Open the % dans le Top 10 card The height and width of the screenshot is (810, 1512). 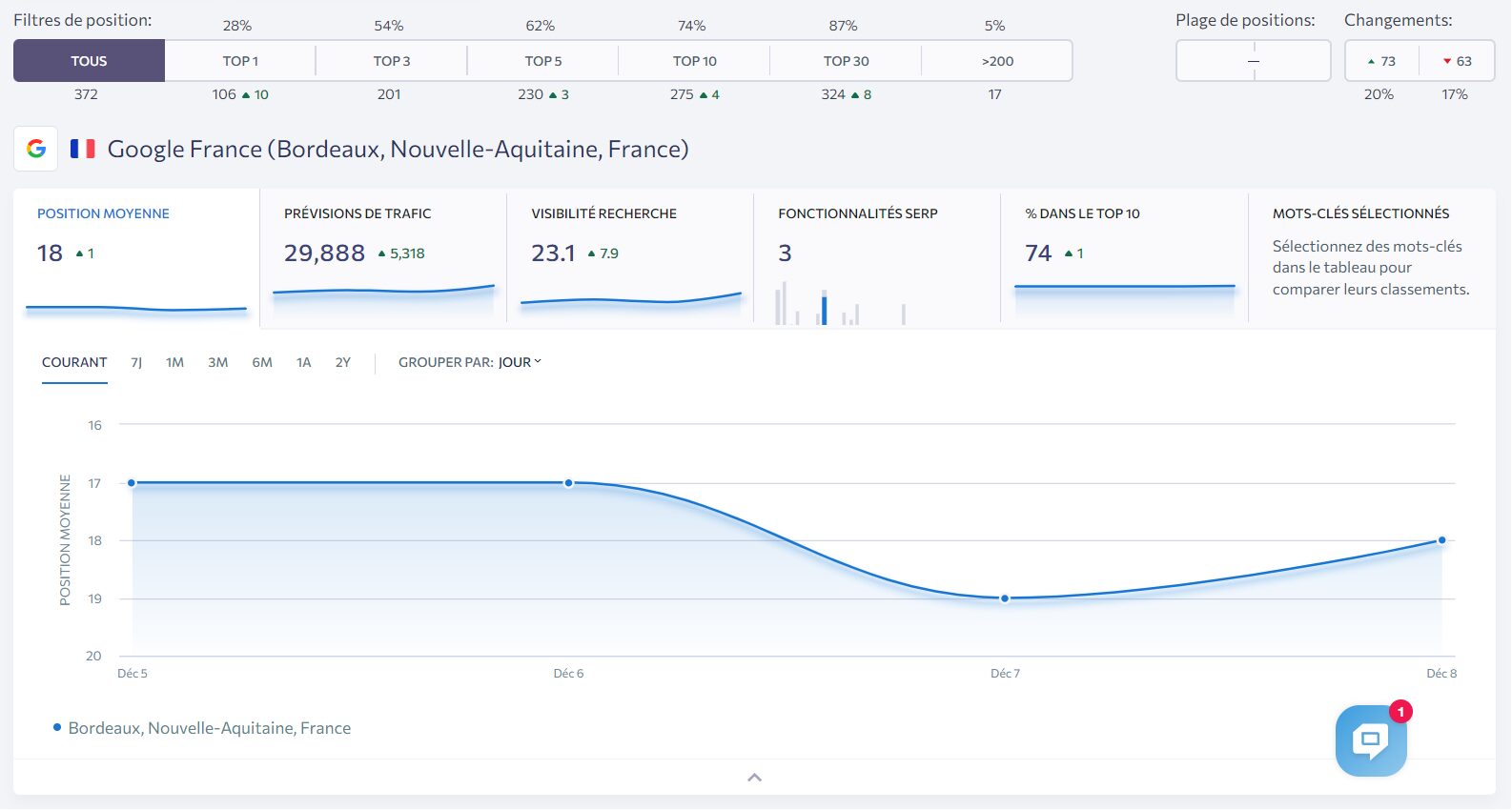coord(1124,258)
